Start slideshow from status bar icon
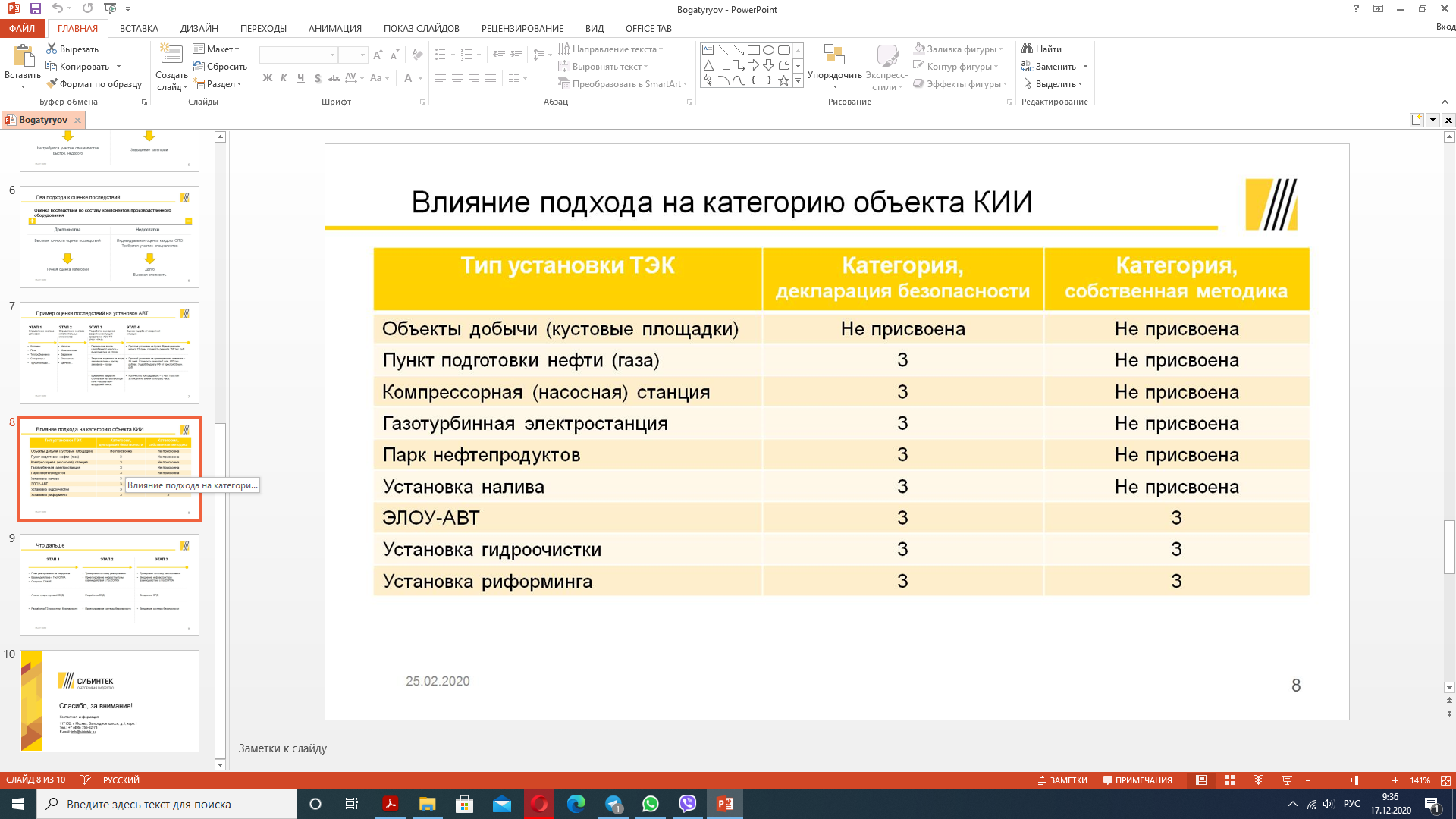 point(1287,780)
